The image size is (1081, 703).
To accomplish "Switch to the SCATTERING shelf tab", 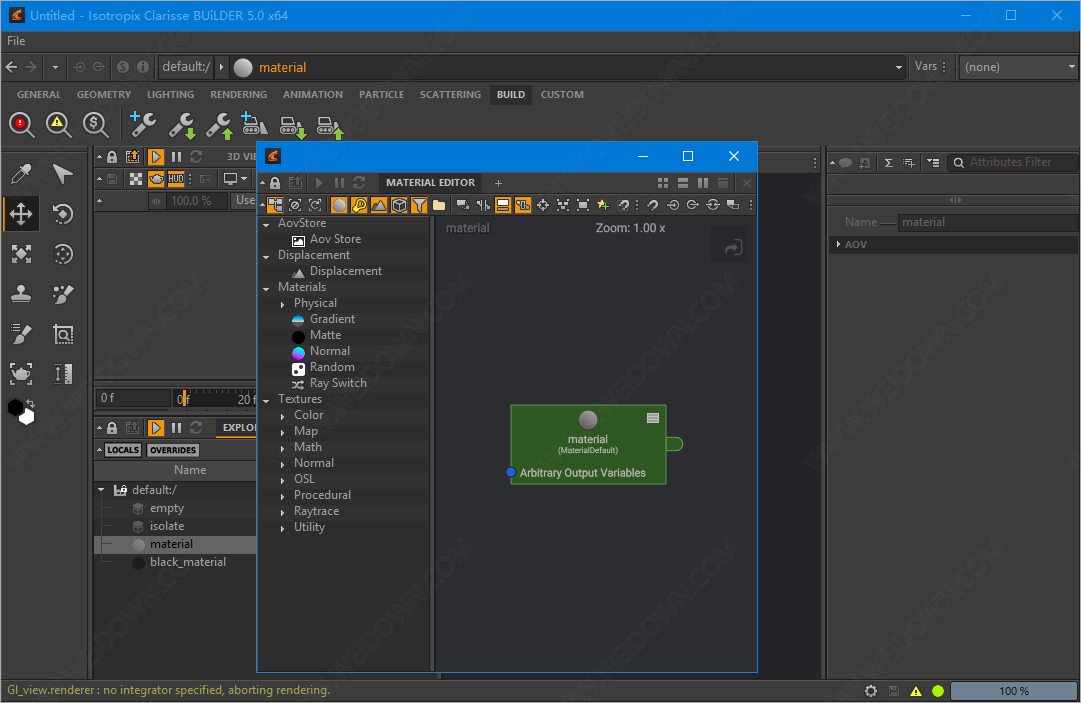I will click(x=450, y=94).
